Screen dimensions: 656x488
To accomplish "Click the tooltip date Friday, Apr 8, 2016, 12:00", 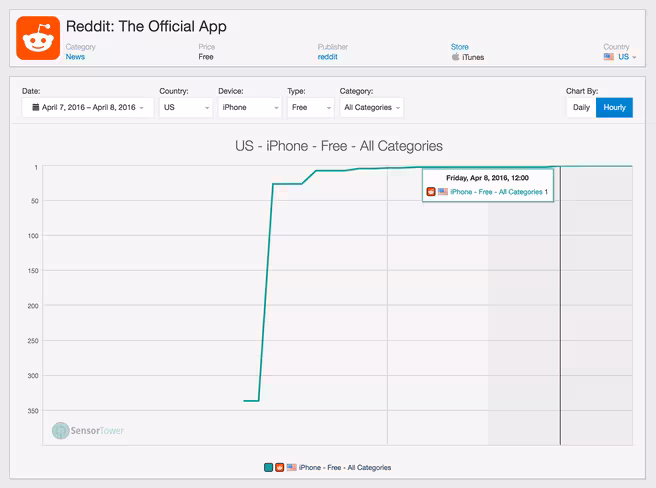I will point(487,178).
